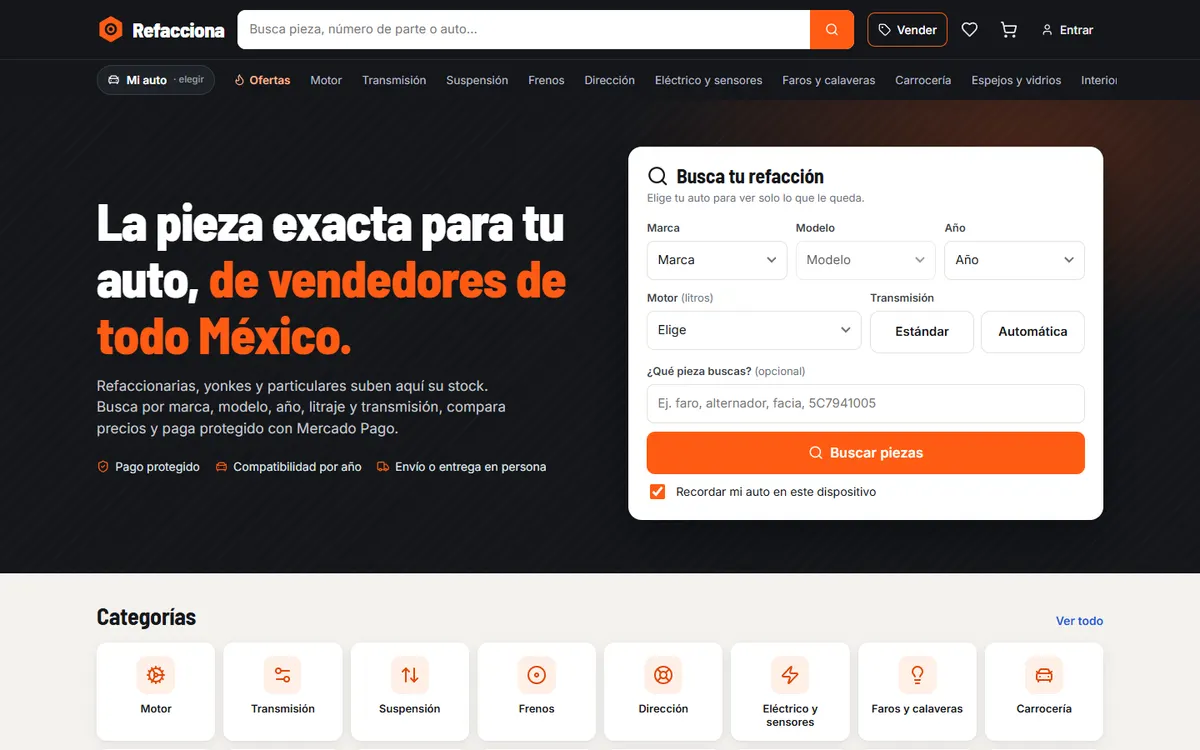Open Eléctrico y sensores card label
This screenshot has width=1200, height=750.
pos(790,715)
